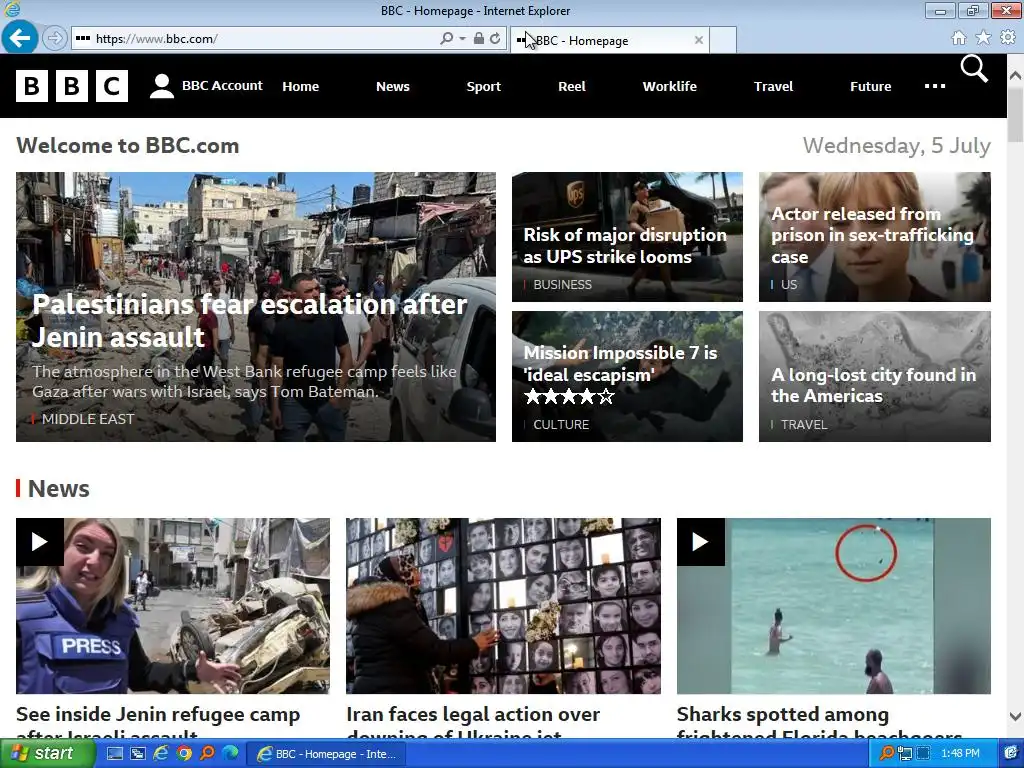Screen dimensions: 1024x768
Task: Select the BBC - Homepage tab
Action: point(607,40)
